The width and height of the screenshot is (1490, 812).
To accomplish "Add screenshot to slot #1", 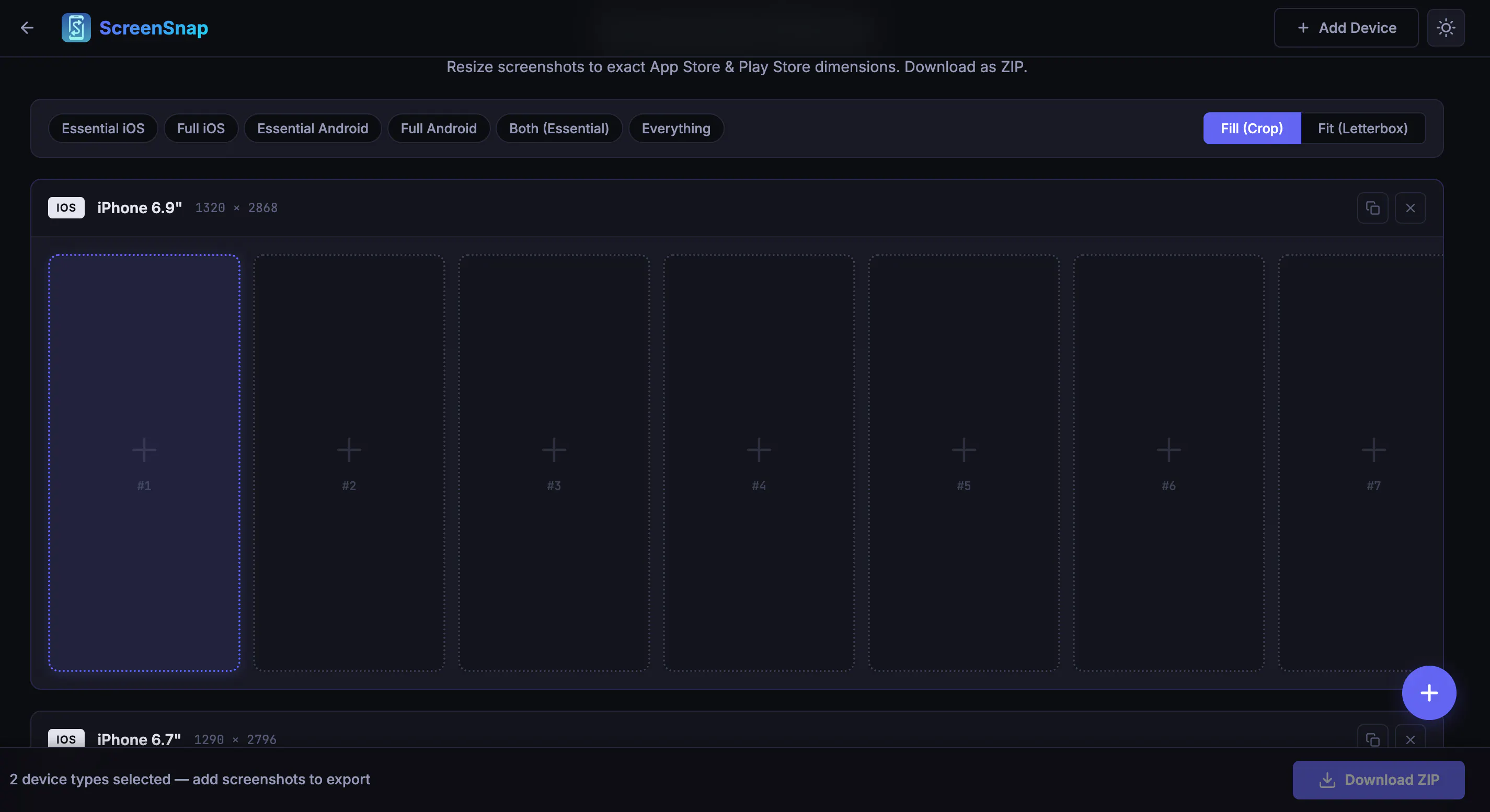I will tap(144, 463).
